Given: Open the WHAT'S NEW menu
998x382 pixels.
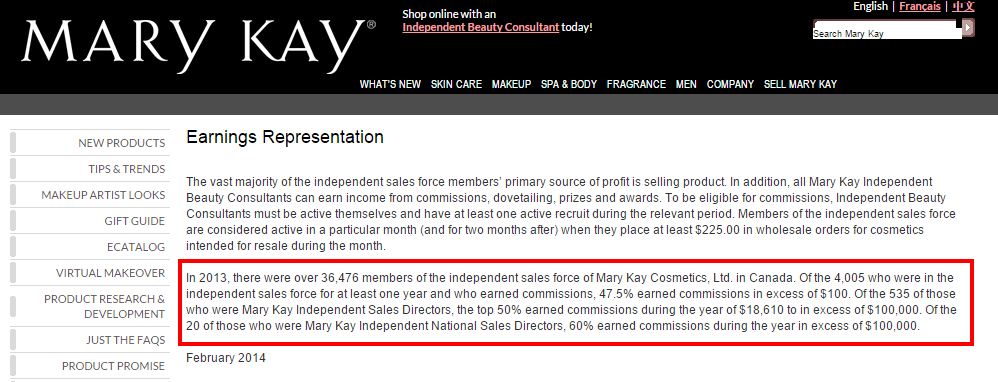Looking at the screenshot, I should tap(390, 84).
